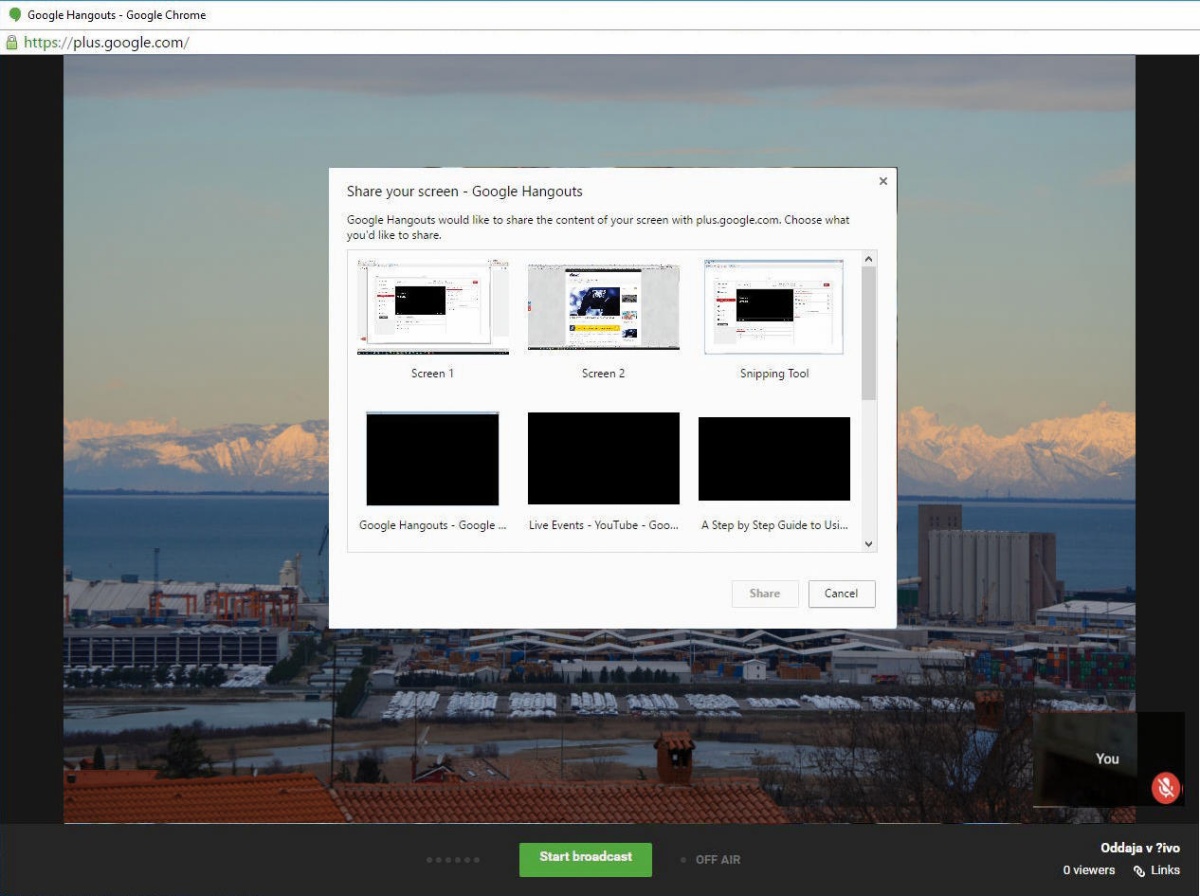
Task: Click the Screen 1 label text
Action: point(432,374)
